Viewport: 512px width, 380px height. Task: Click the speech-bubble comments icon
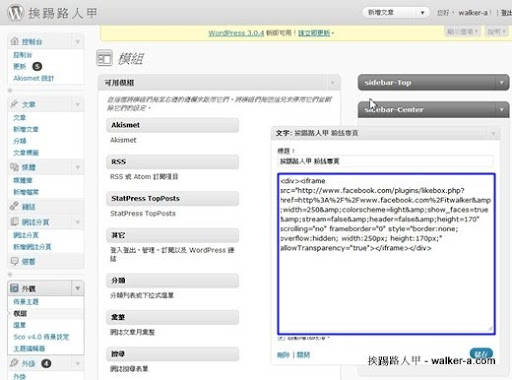[15, 261]
